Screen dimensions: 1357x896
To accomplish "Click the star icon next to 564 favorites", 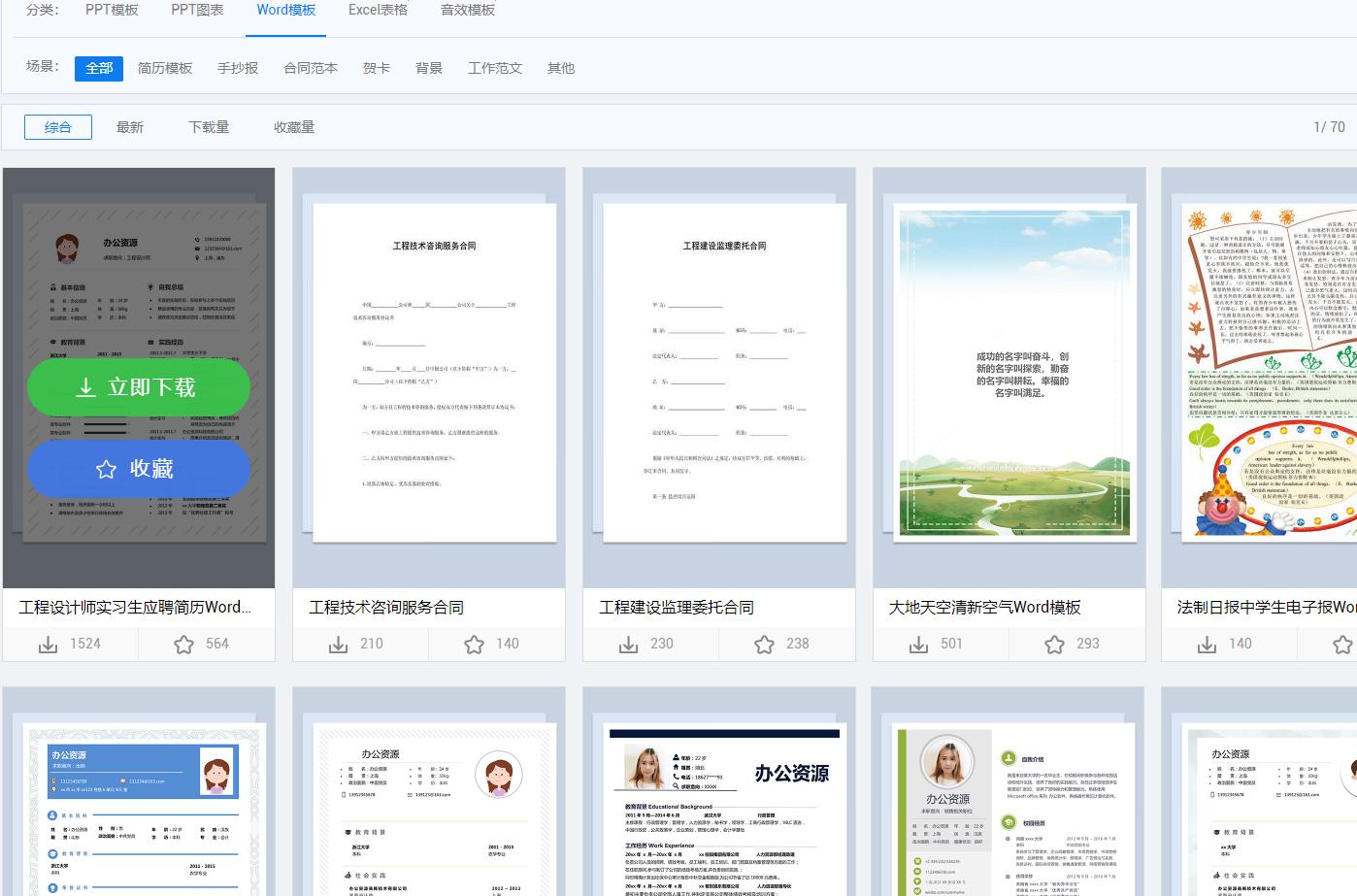I will coord(183,644).
